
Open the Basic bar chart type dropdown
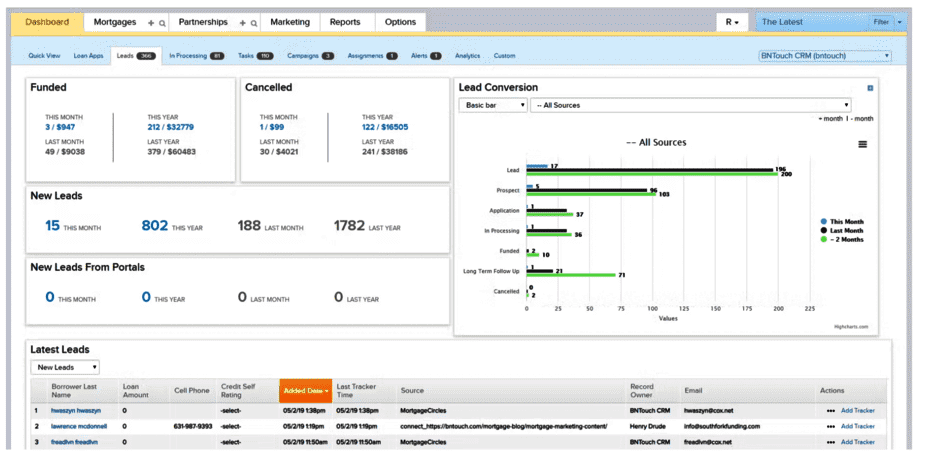pos(492,105)
